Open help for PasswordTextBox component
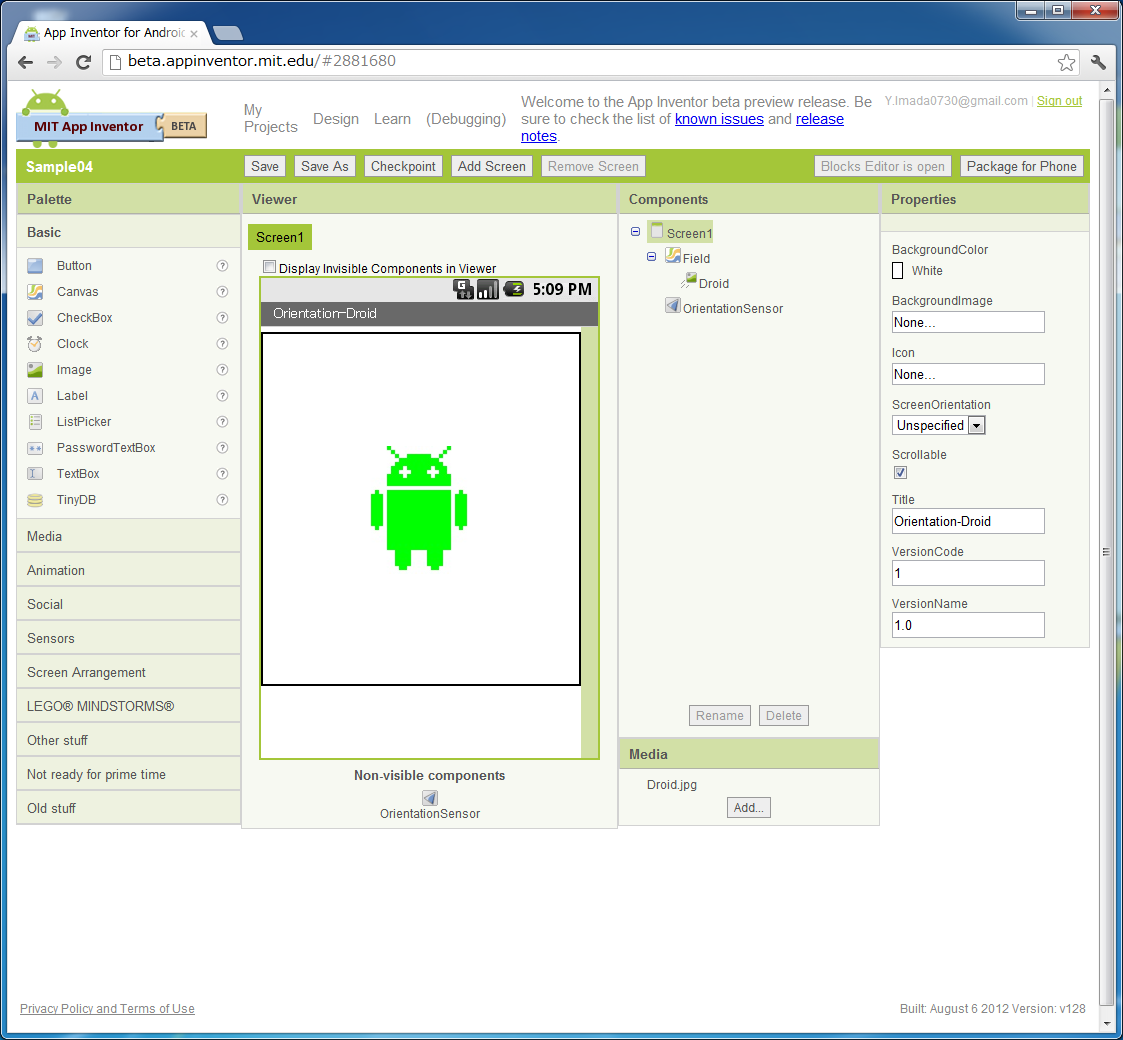Screen dimensions: 1123x1040 222,448
